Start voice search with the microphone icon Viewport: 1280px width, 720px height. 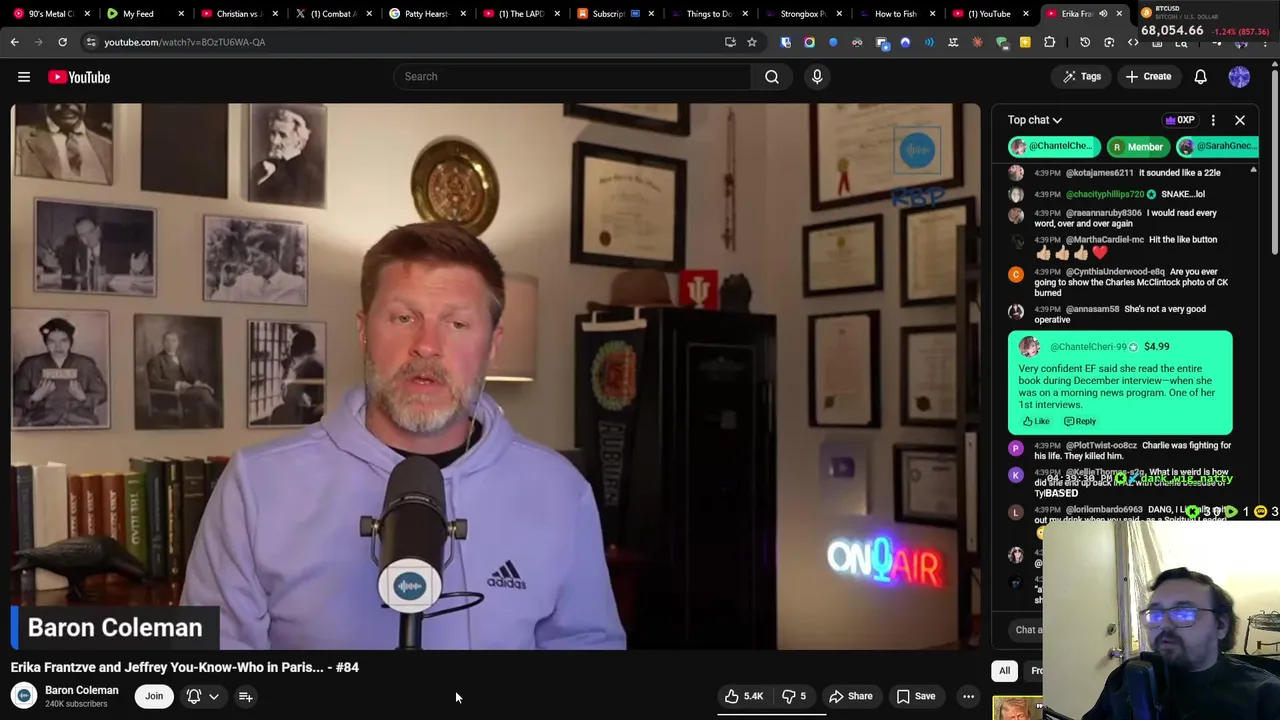tap(817, 77)
